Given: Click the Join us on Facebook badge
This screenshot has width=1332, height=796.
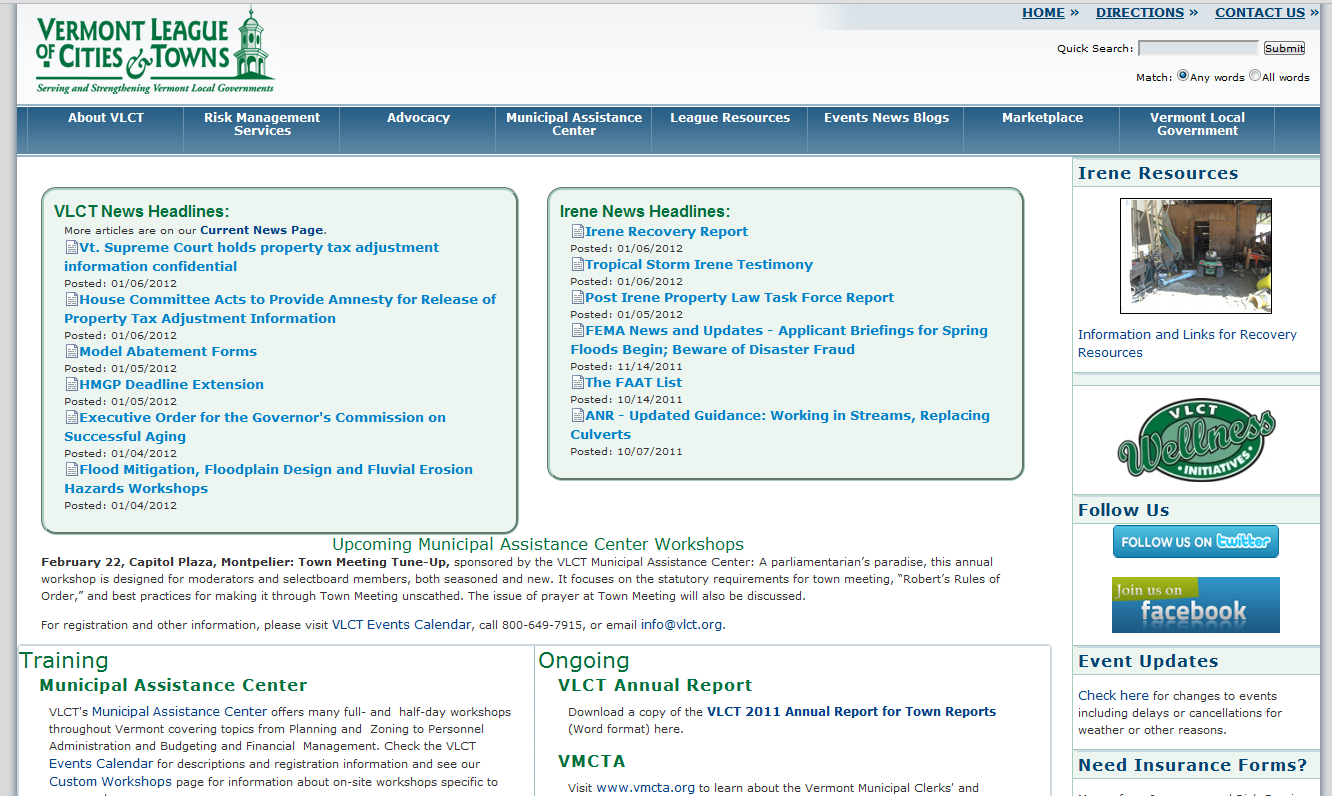Looking at the screenshot, I should [x=1196, y=605].
